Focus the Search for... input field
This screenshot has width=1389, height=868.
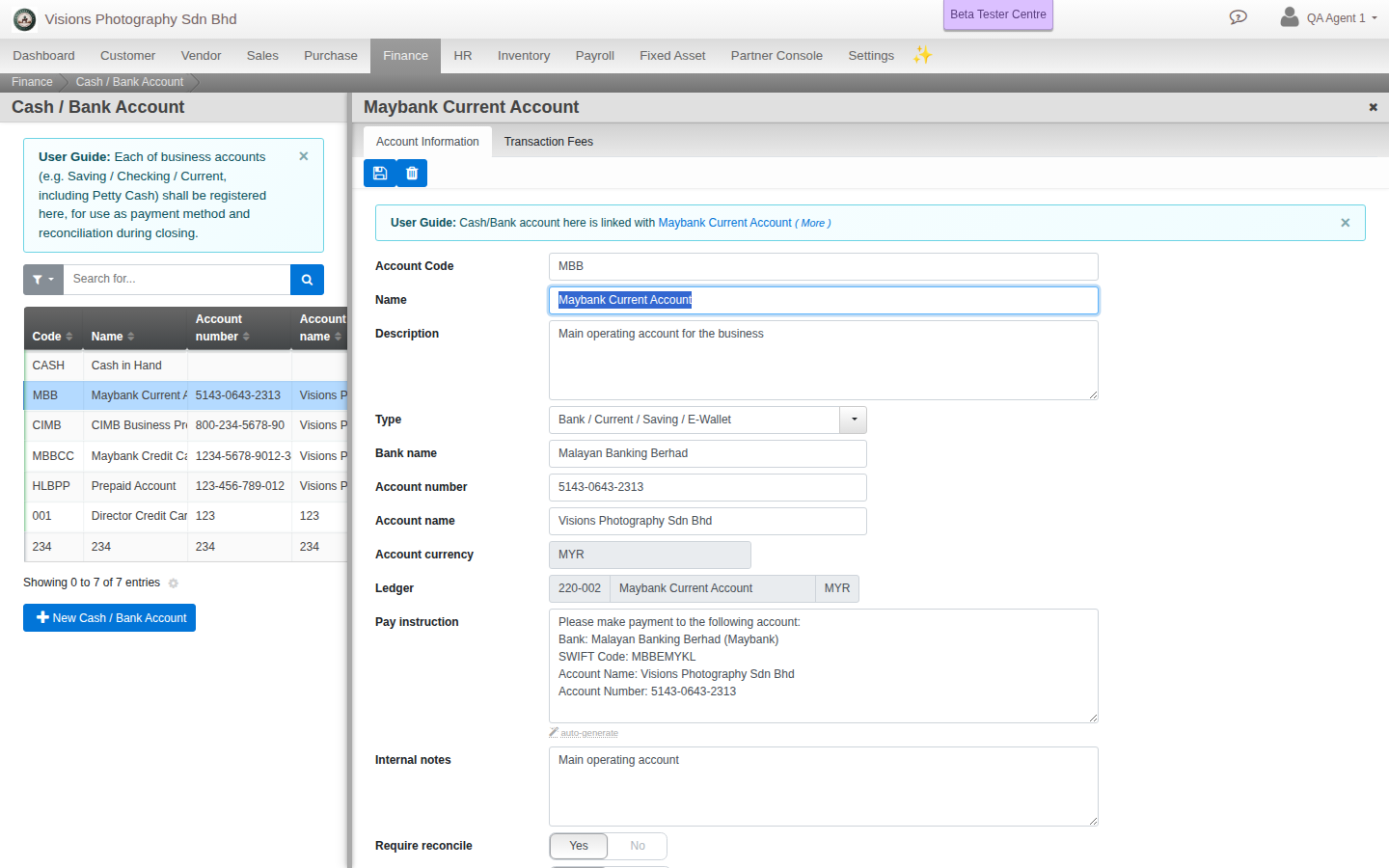click(x=177, y=280)
